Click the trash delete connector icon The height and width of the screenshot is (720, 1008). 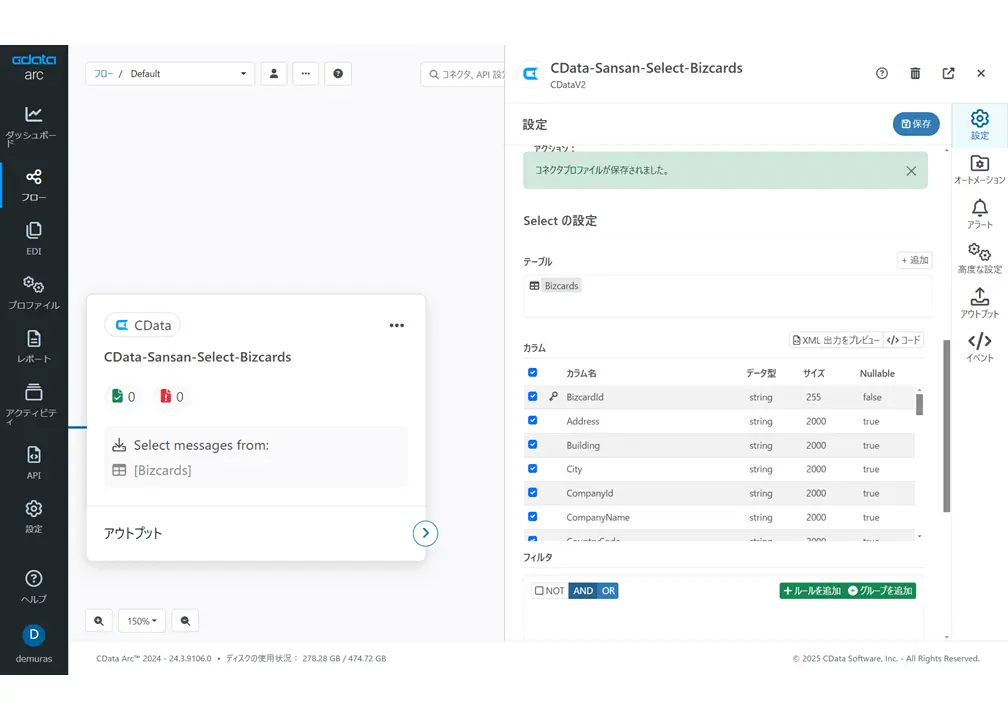[915, 73]
